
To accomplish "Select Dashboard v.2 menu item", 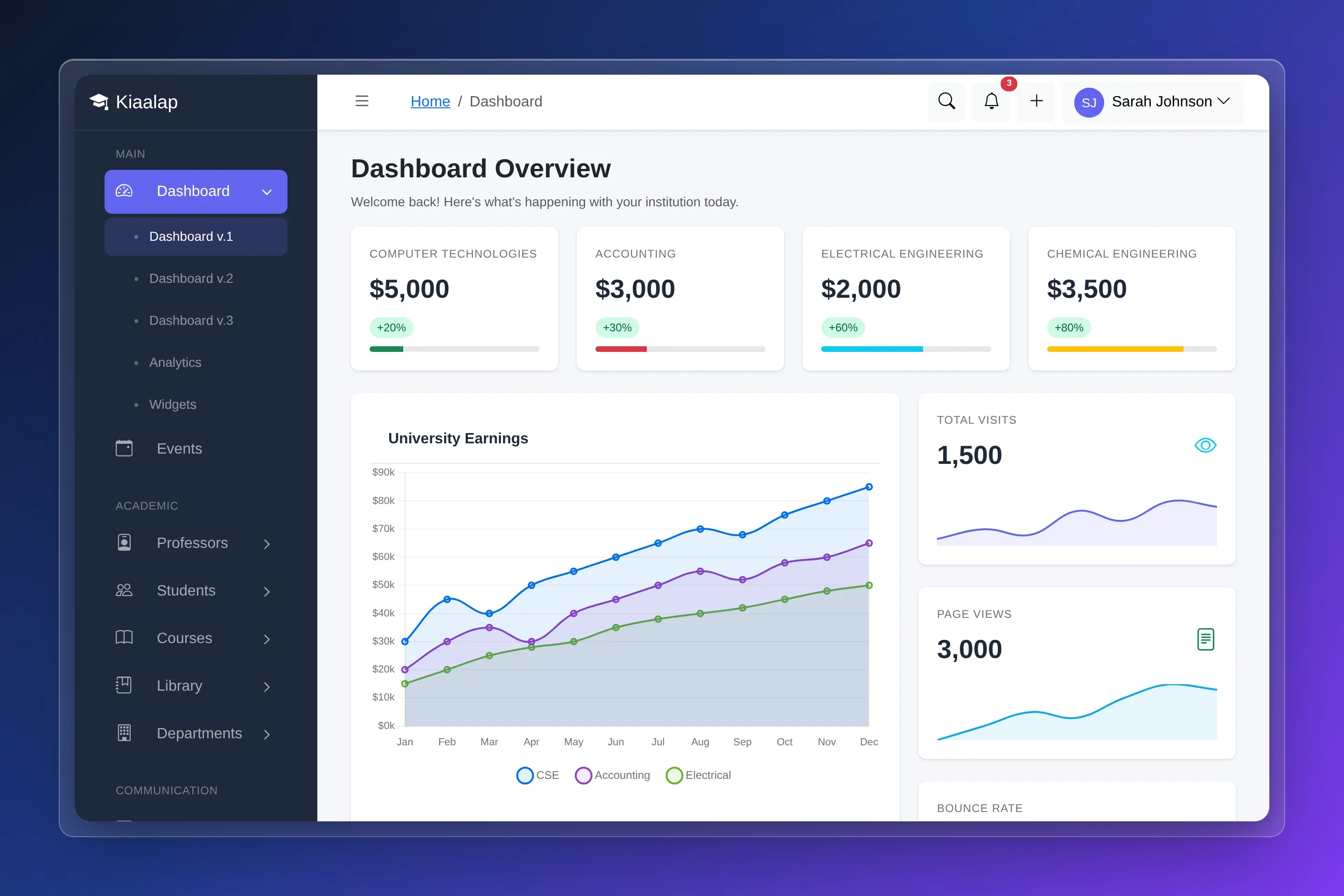I will [x=196, y=278].
